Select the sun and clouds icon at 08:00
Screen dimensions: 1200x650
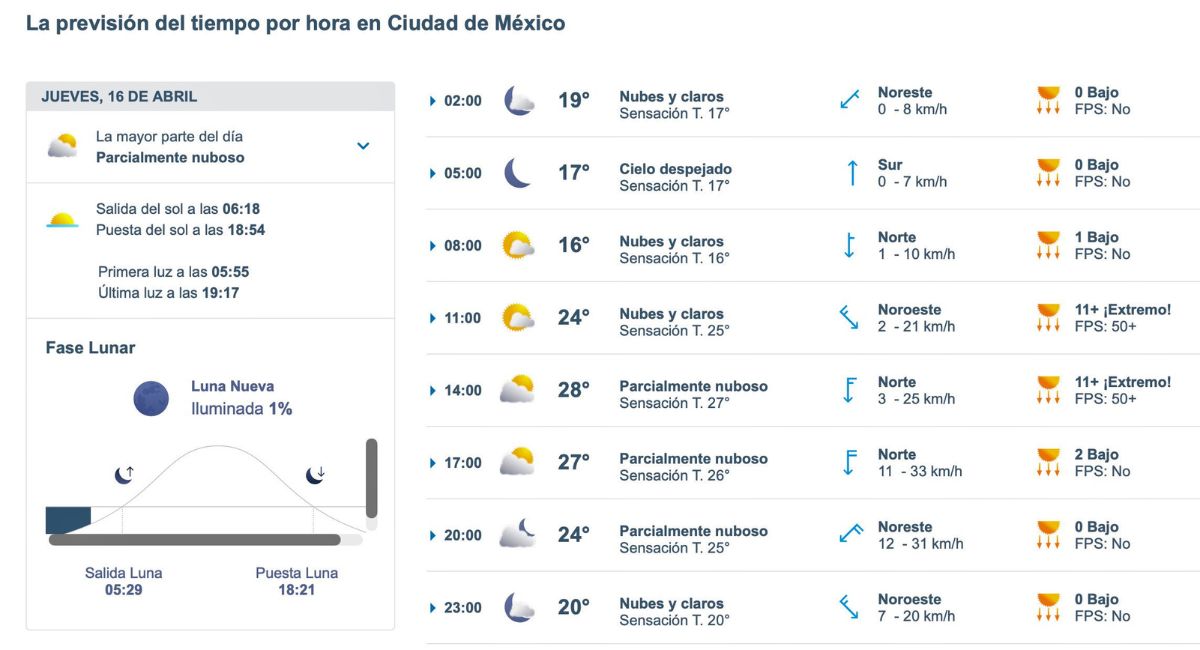click(517, 244)
